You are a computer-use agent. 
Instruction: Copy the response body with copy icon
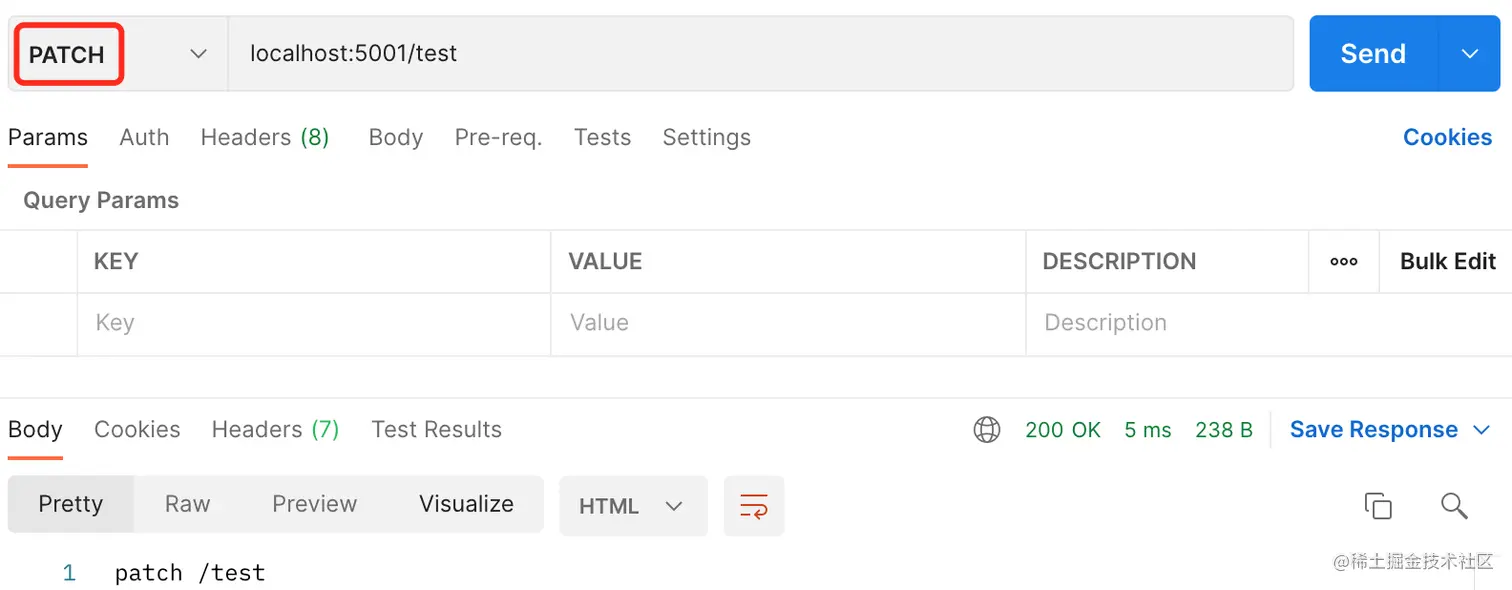(x=1377, y=506)
